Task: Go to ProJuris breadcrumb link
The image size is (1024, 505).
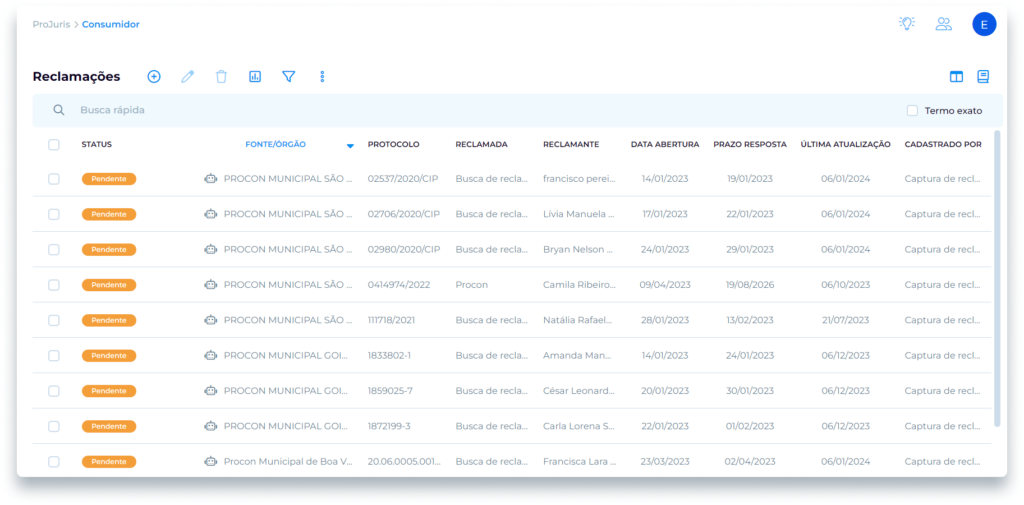Action: 51,24
